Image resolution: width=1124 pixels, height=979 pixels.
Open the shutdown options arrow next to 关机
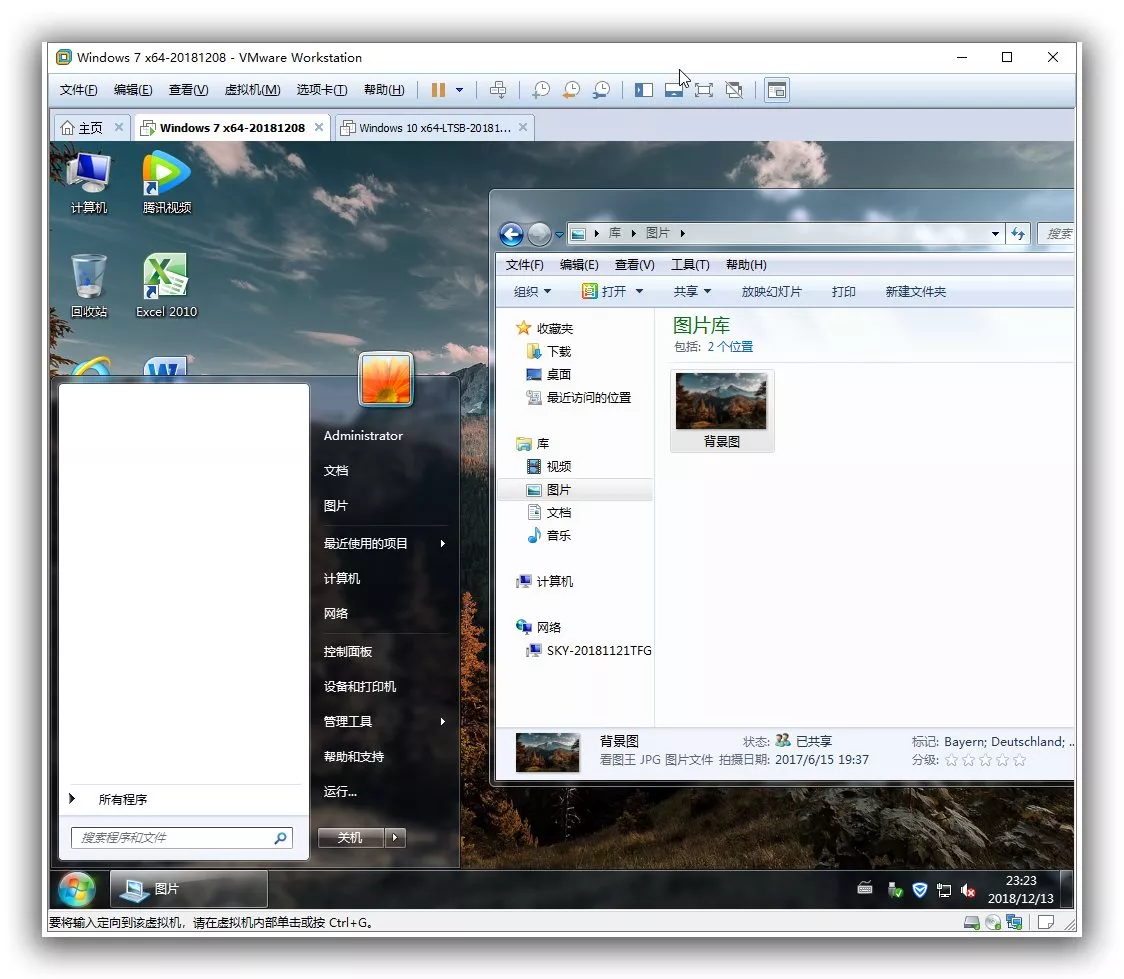pyautogui.click(x=395, y=838)
